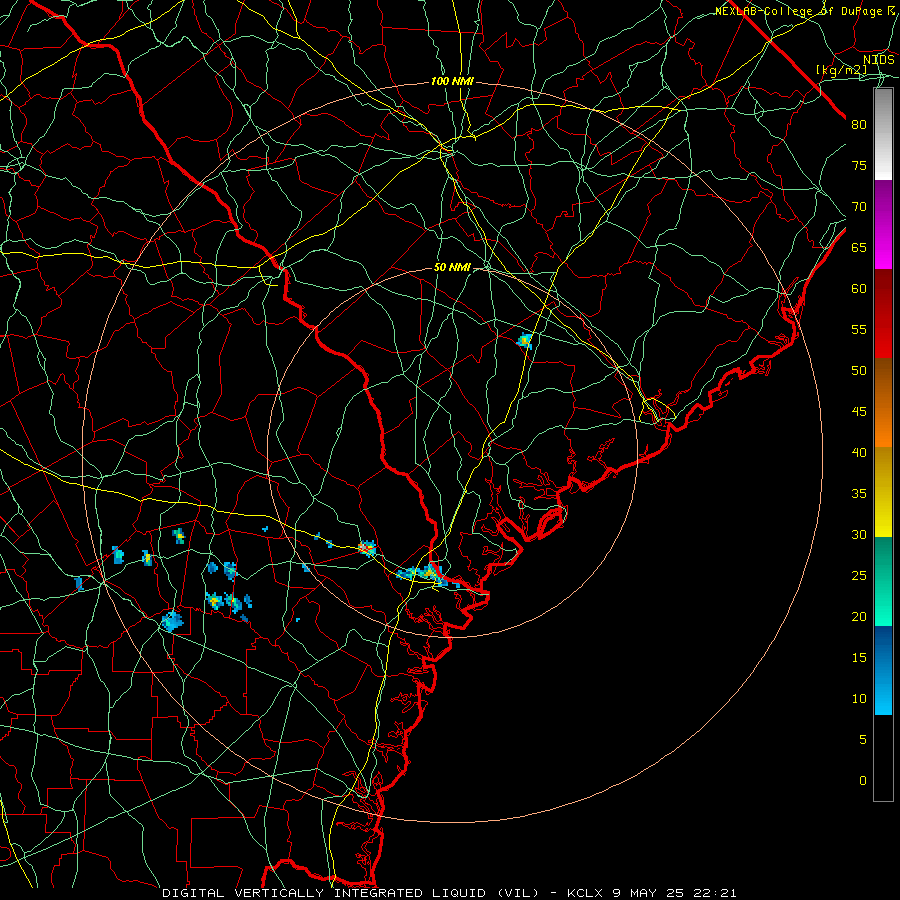
Task: Click the 20 value on the color scale
Action: [x=859, y=617]
